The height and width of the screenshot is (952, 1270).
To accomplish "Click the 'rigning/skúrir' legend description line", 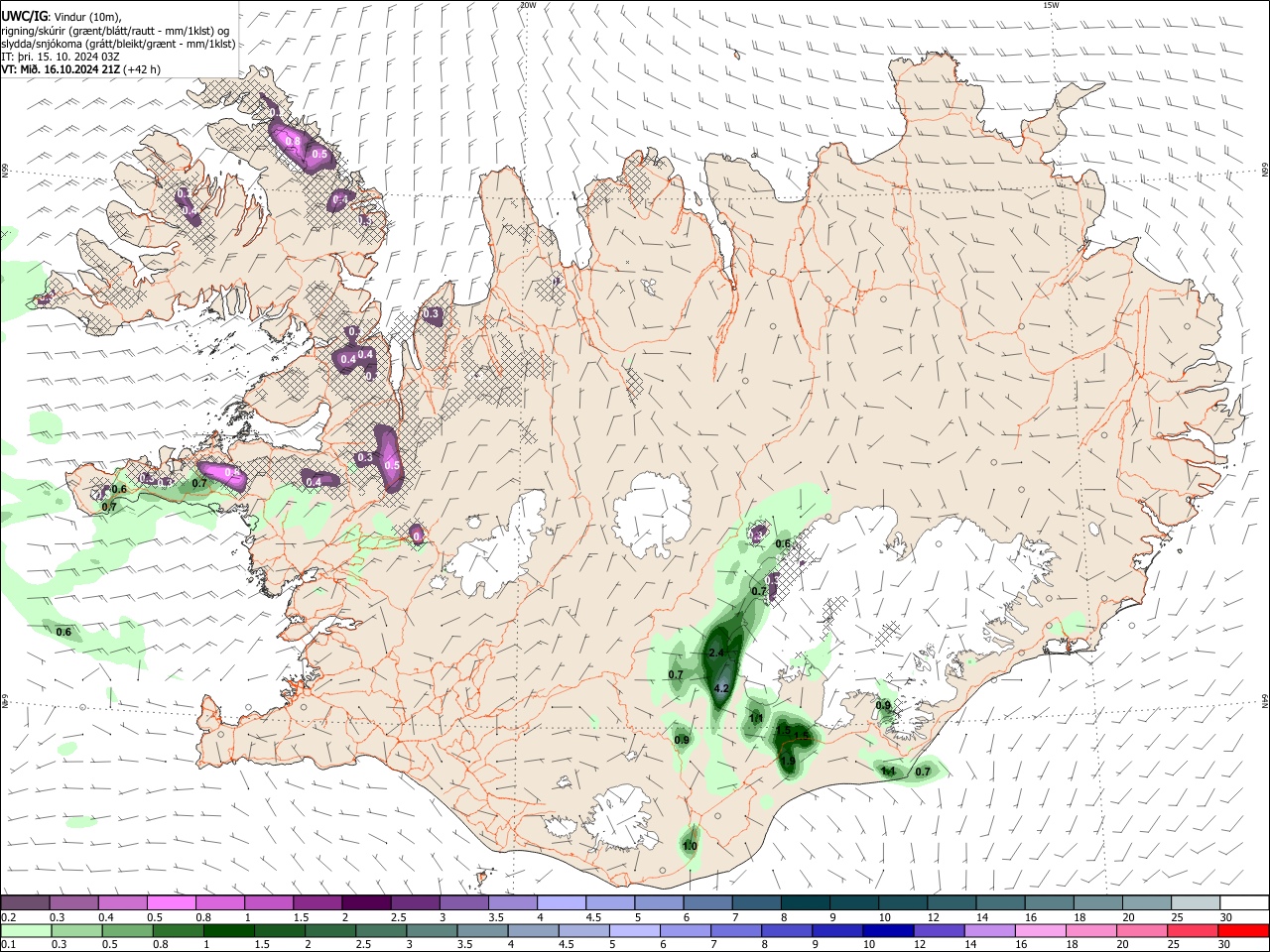I will click(115, 30).
